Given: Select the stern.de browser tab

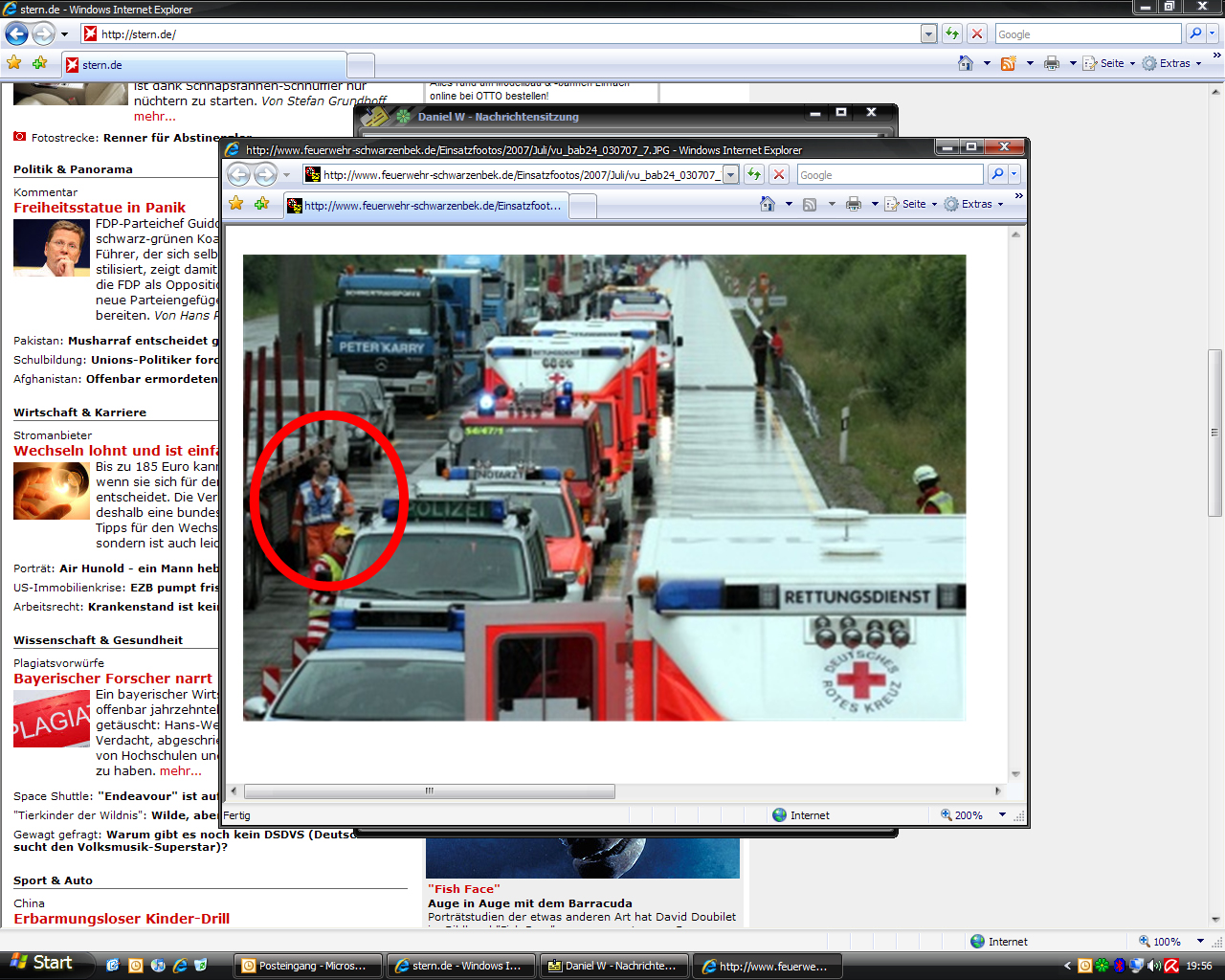Looking at the screenshot, I should (x=204, y=65).
